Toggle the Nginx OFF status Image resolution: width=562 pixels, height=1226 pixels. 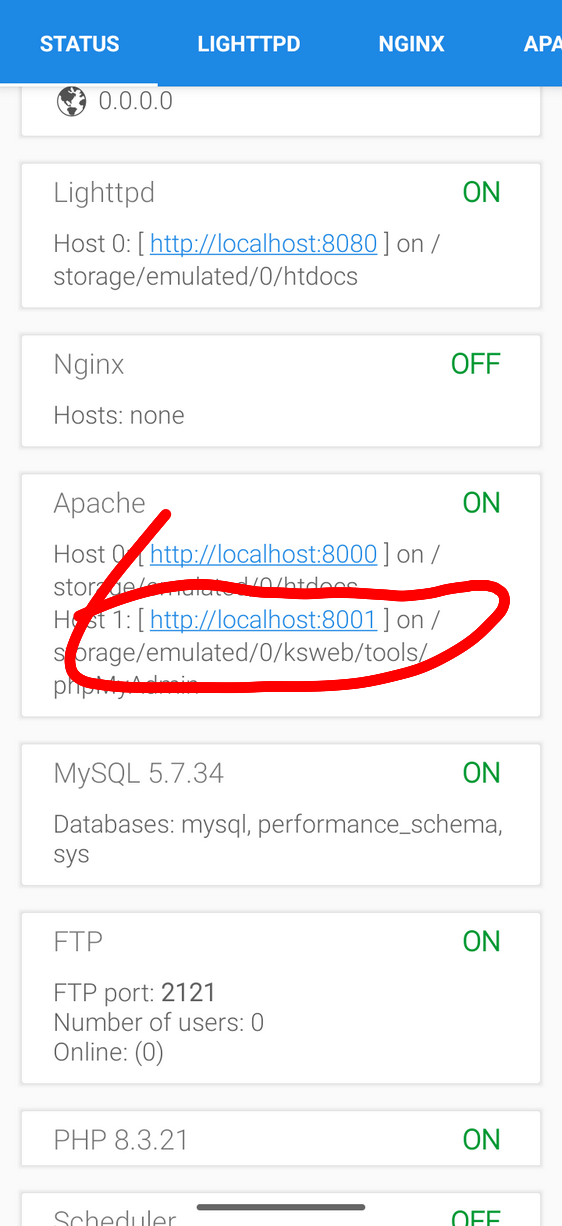coord(475,364)
